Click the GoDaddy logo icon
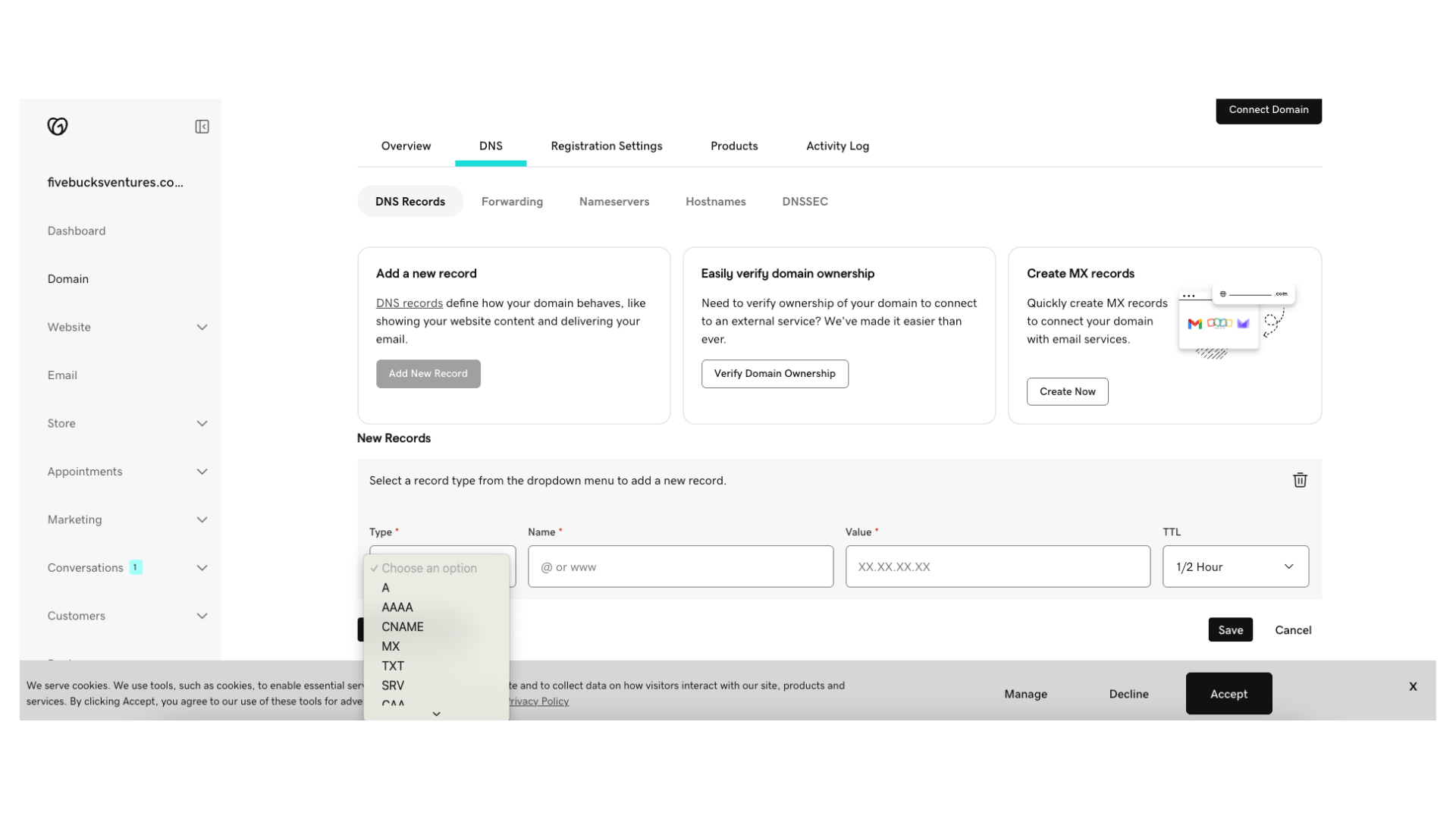Viewport: 1456px width, 819px height. tap(58, 126)
